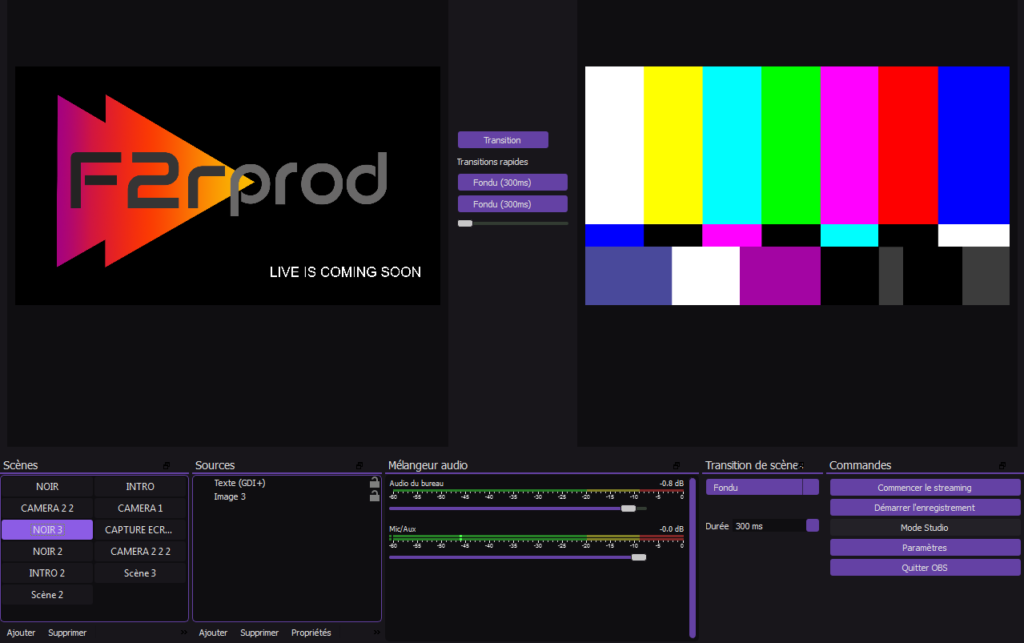Screen dimensions: 1024x643
Task: Toggle Mode Studio
Action: pyautogui.click(x=924, y=527)
